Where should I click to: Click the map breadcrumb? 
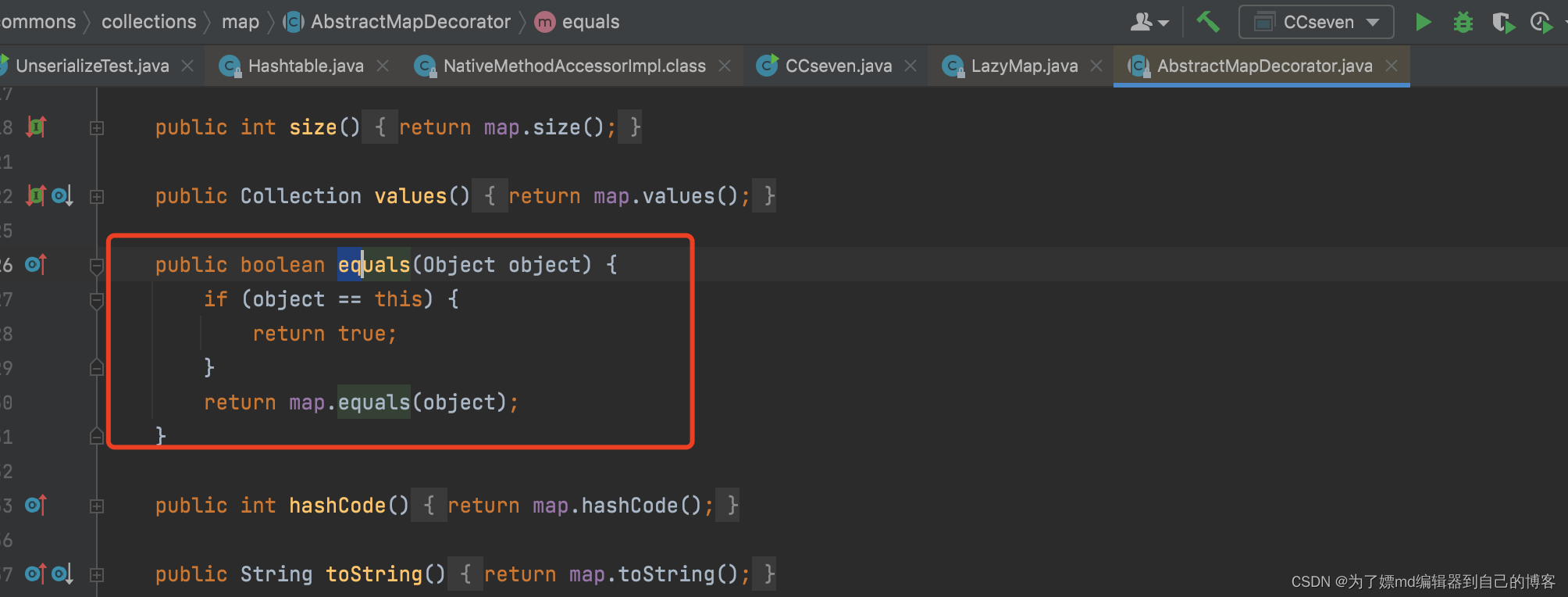pyautogui.click(x=241, y=22)
